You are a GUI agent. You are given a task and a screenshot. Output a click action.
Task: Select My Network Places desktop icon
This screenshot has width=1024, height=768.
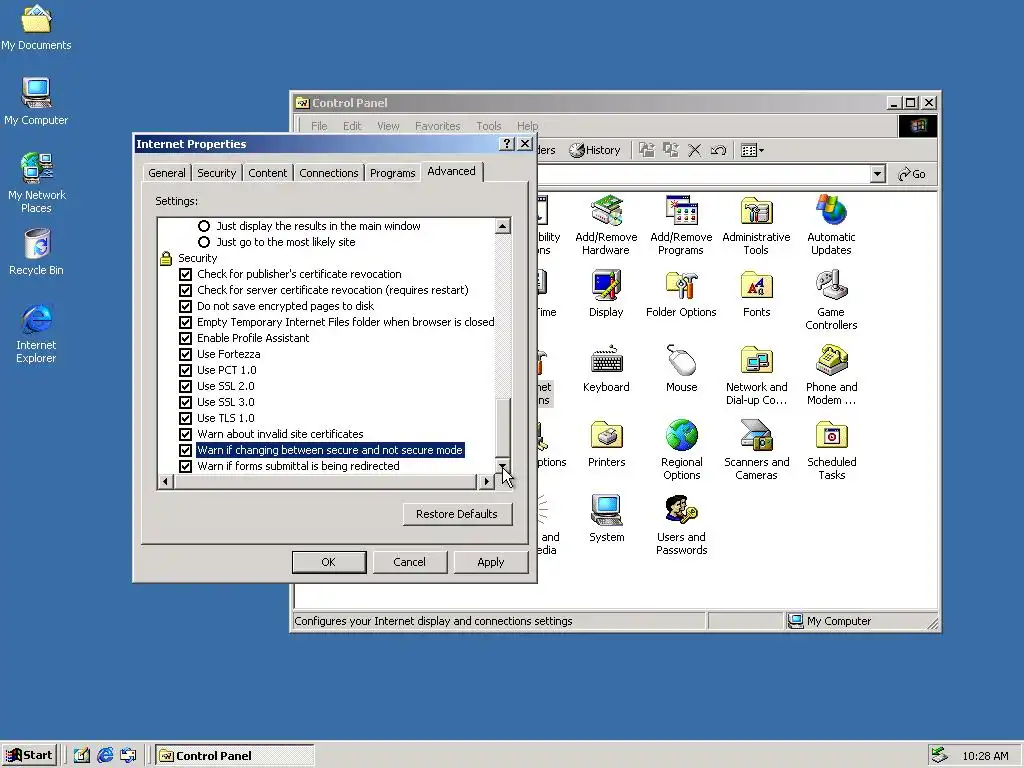(36, 183)
